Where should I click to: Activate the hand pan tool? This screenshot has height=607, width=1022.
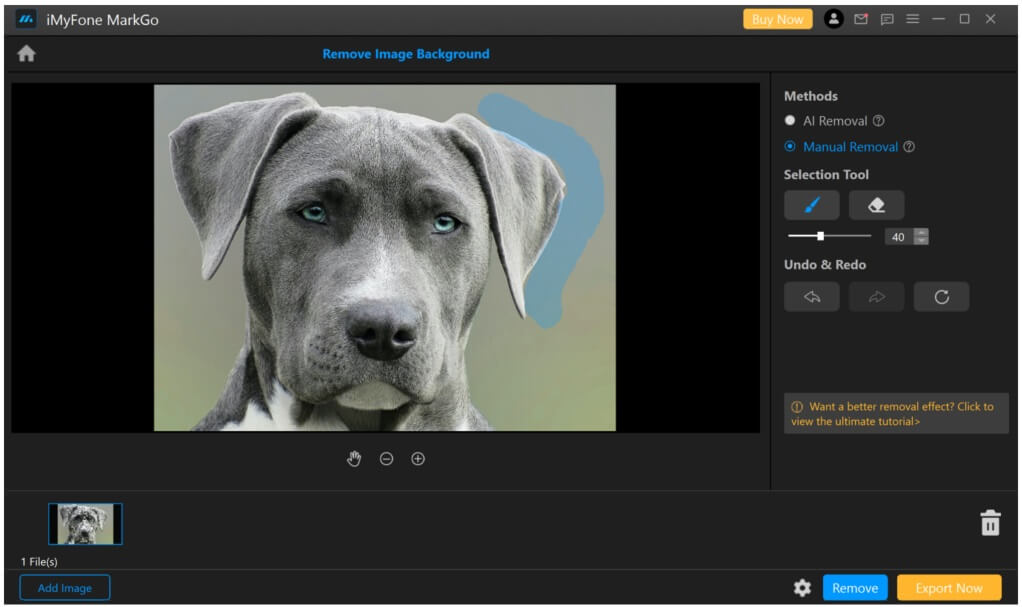pos(354,459)
